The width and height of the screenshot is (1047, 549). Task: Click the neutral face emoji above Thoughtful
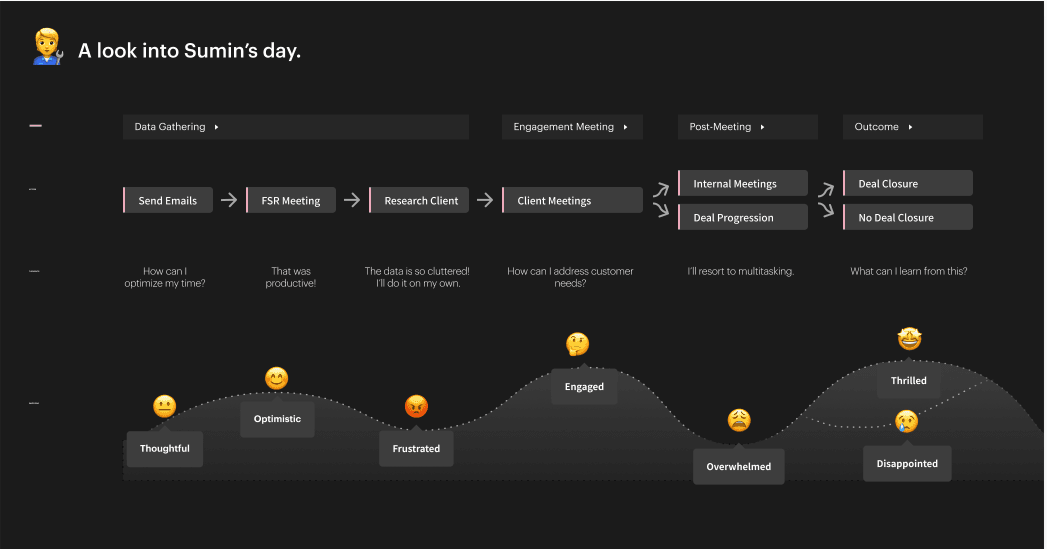164,406
